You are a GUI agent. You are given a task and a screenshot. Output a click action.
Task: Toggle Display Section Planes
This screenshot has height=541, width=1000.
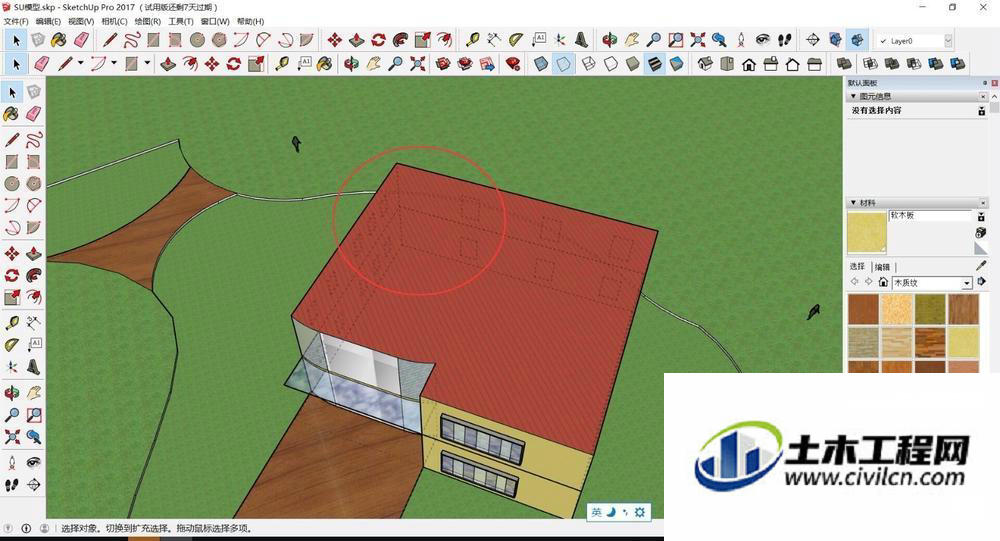click(x=835, y=40)
